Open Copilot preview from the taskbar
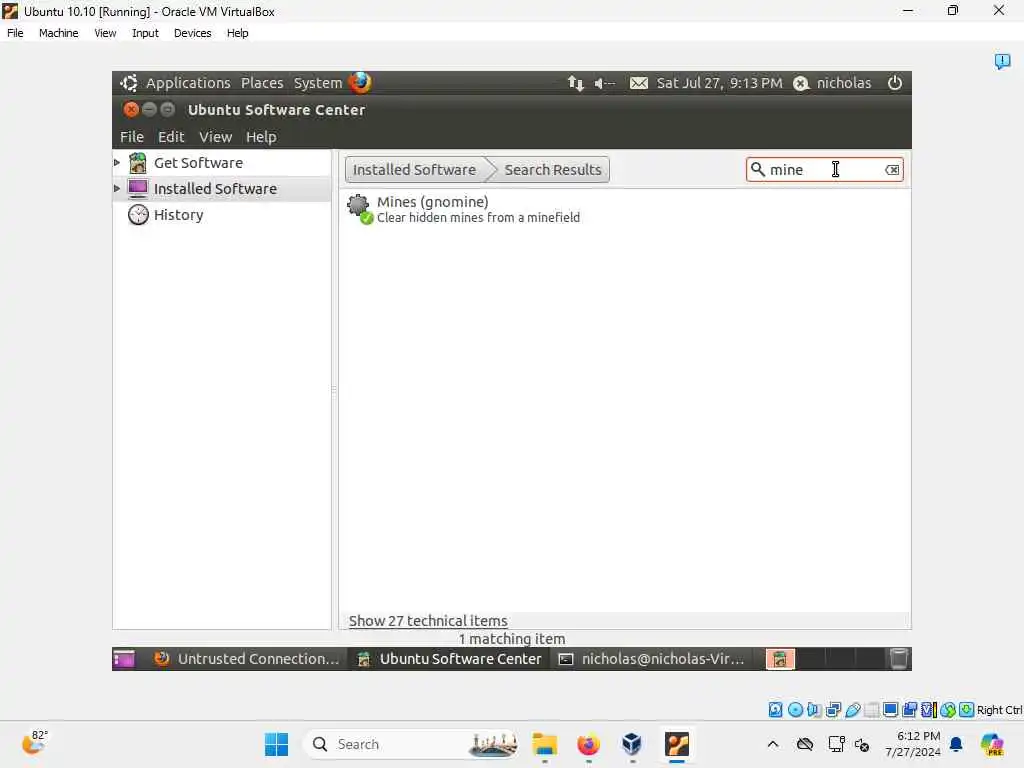1024x768 pixels. 992,744
